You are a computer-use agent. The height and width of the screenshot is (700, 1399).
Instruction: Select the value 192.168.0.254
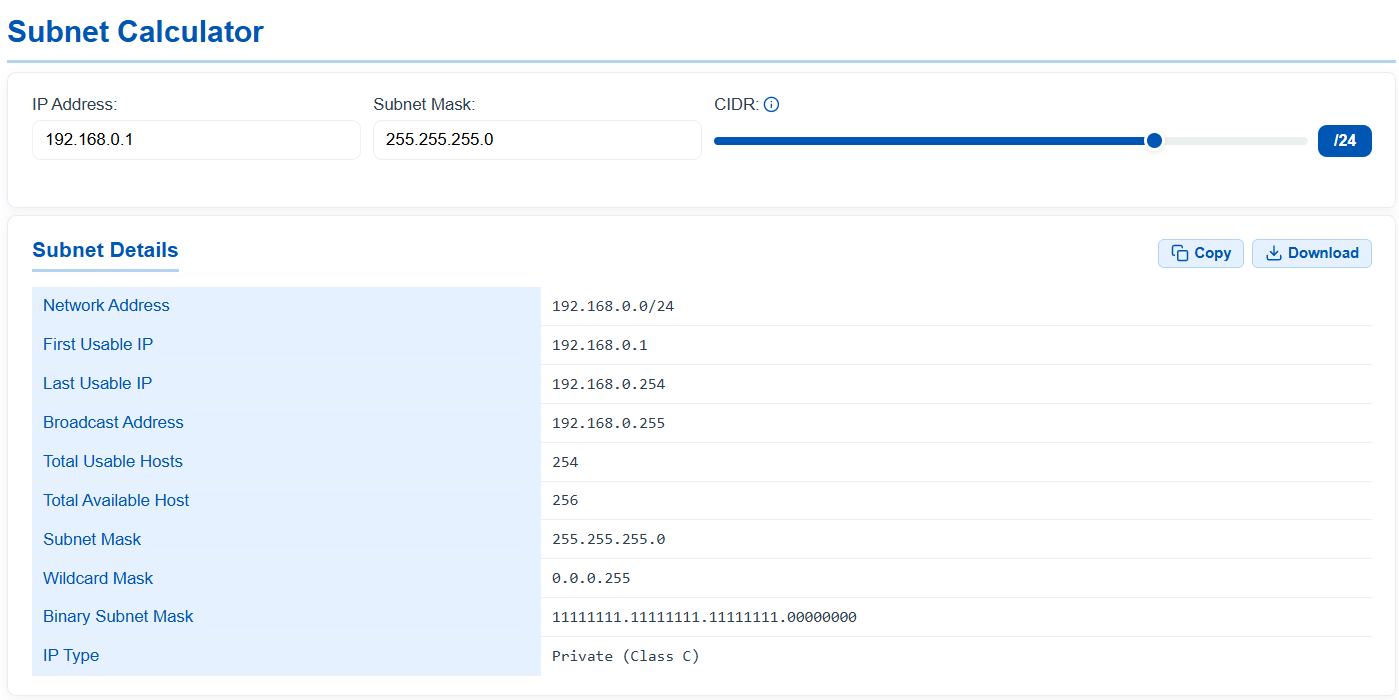point(608,384)
